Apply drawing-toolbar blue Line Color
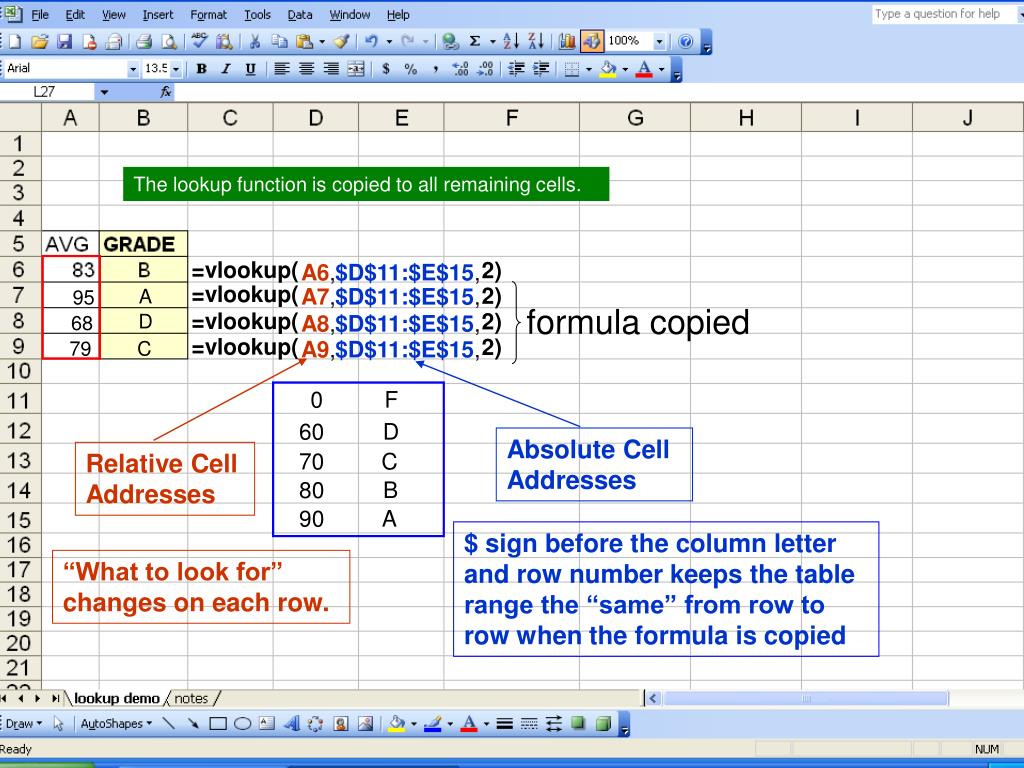1024x768 pixels. (432, 724)
